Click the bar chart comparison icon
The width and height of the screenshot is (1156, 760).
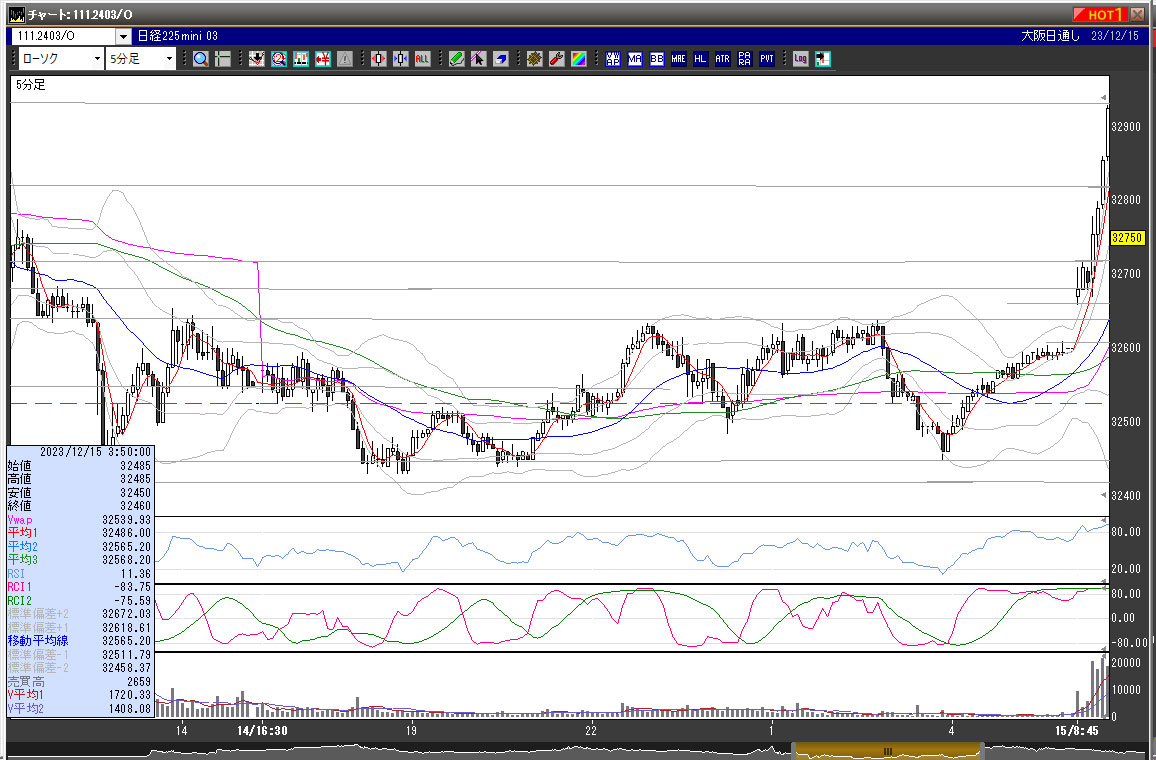pos(301,59)
